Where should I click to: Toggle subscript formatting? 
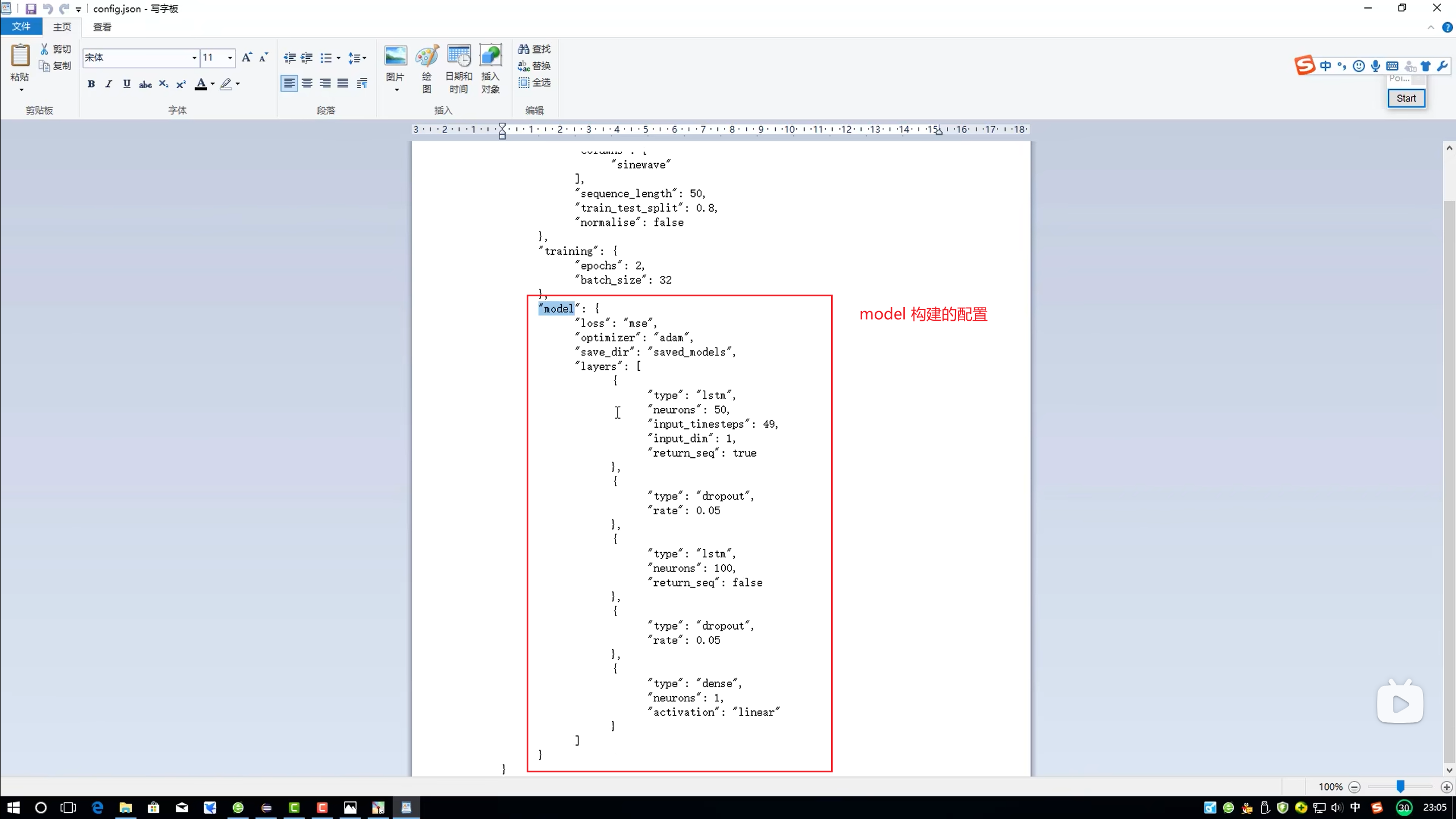coord(164,84)
